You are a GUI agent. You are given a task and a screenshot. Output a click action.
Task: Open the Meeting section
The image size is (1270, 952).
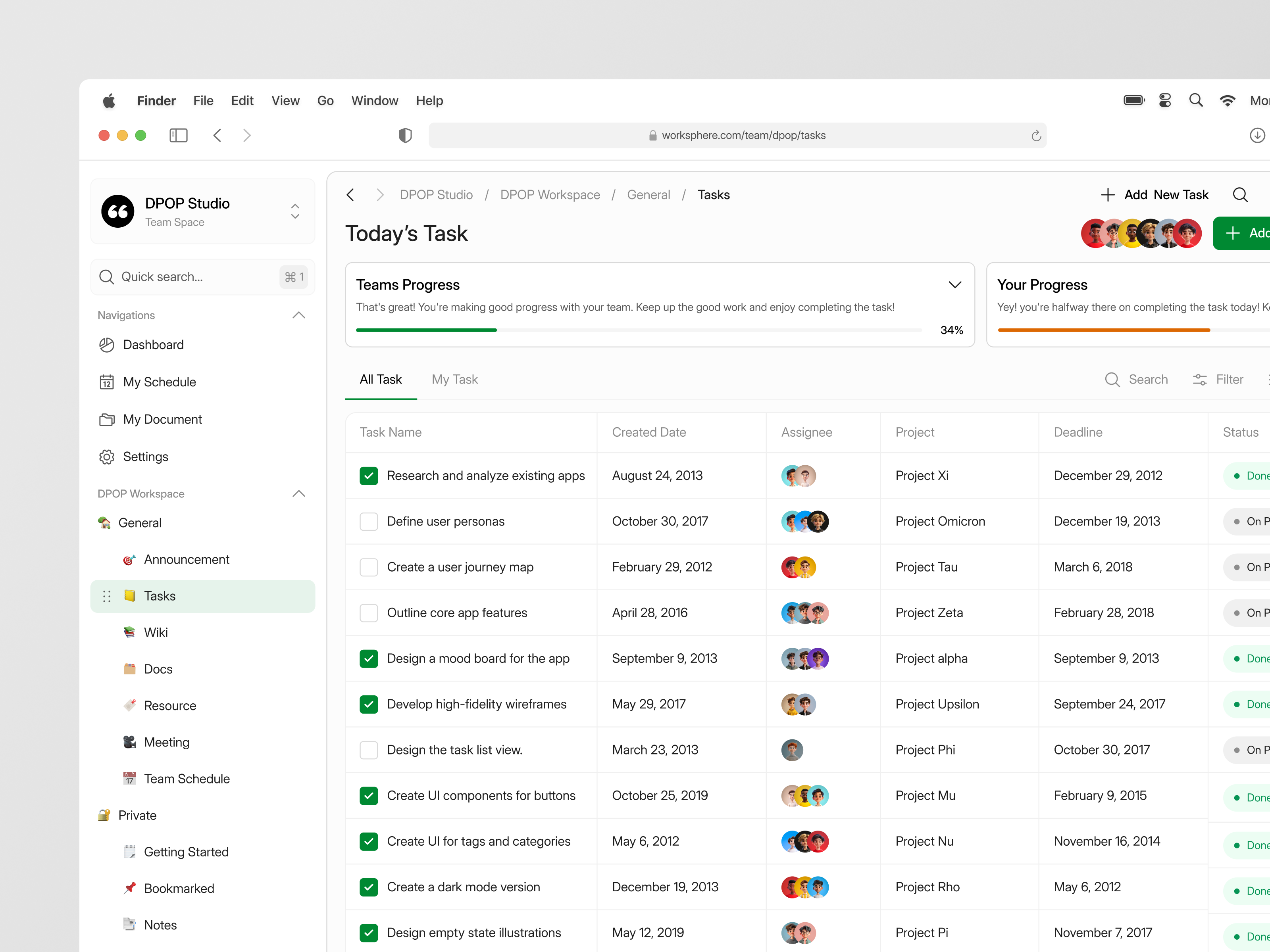(x=167, y=742)
